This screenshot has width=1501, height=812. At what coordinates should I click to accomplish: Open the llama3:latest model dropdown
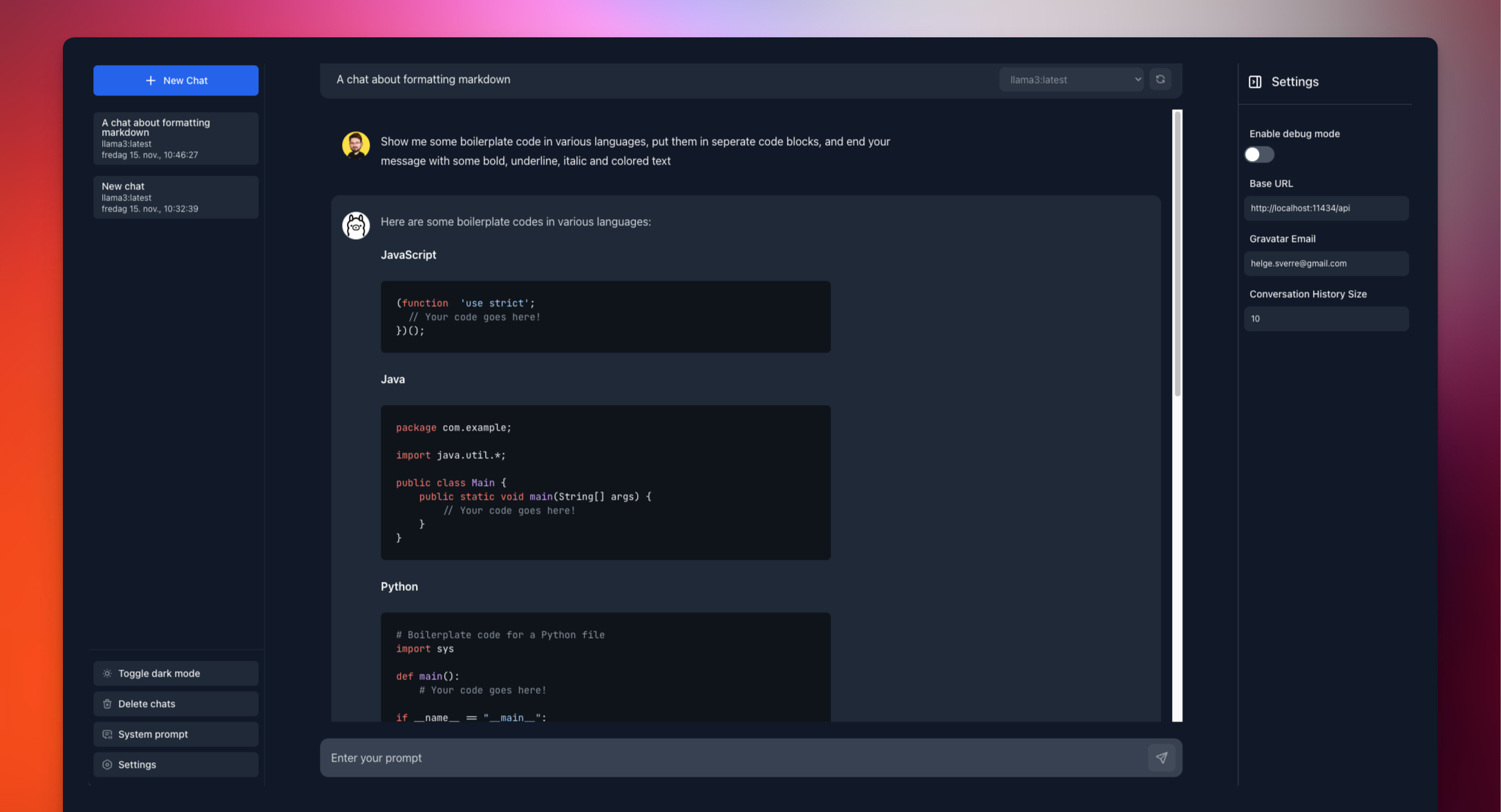[1071, 79]
